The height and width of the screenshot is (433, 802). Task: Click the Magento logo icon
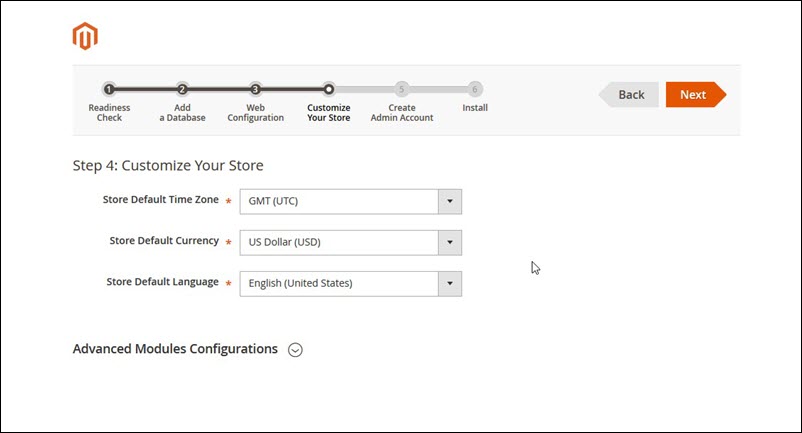tap(85, 37)
